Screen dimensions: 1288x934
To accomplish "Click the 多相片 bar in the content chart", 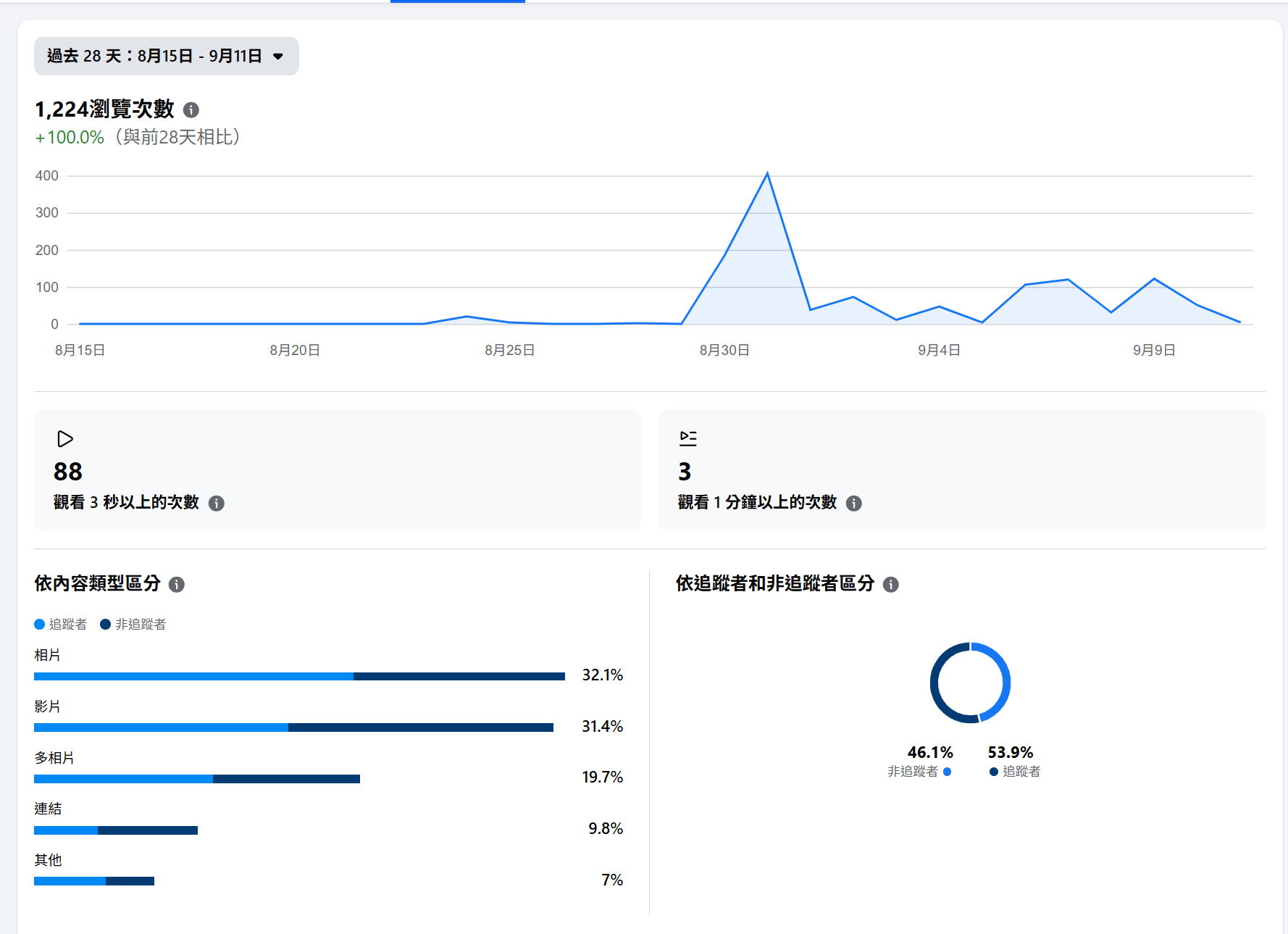I will click(x=197, y=779).
